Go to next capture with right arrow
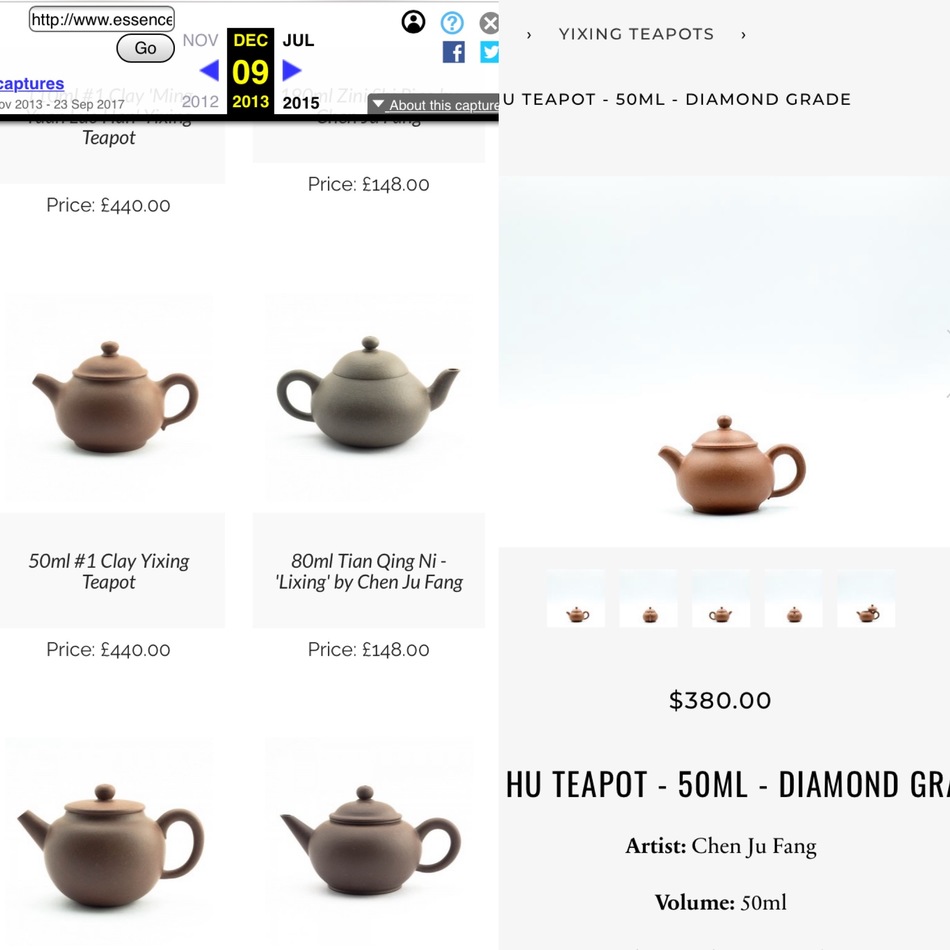This screenshot has width=950, height=950. (x=291, y=70)
